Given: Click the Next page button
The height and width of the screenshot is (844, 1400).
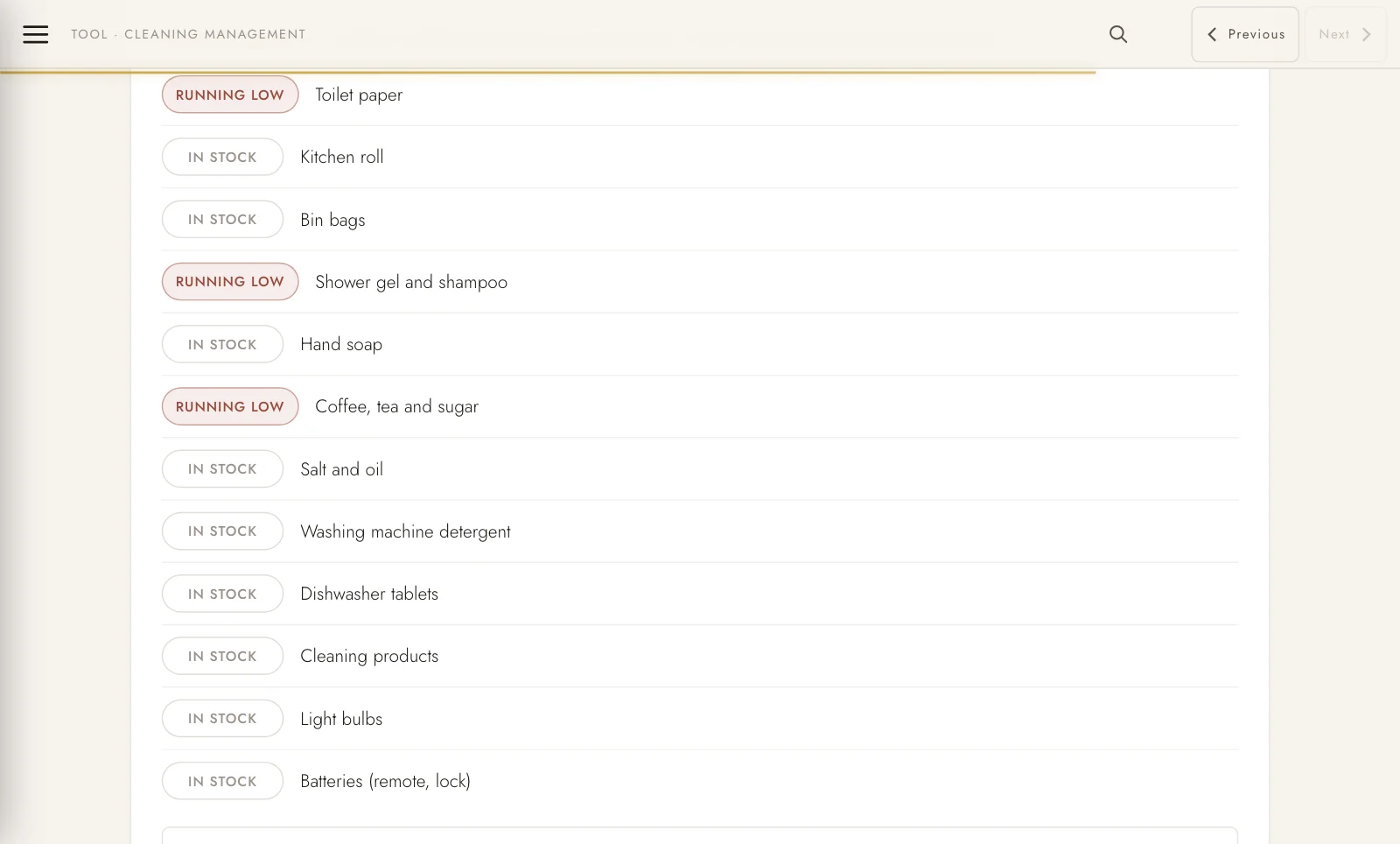Looking at the screenshot, I should tap(1345, 34).
